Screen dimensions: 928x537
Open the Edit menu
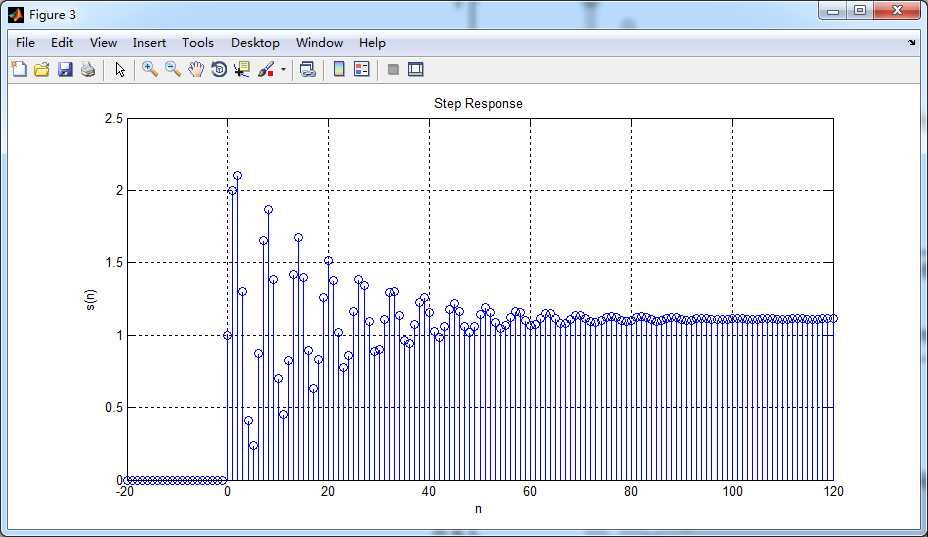pyautogui.click(x=62, y=43)
